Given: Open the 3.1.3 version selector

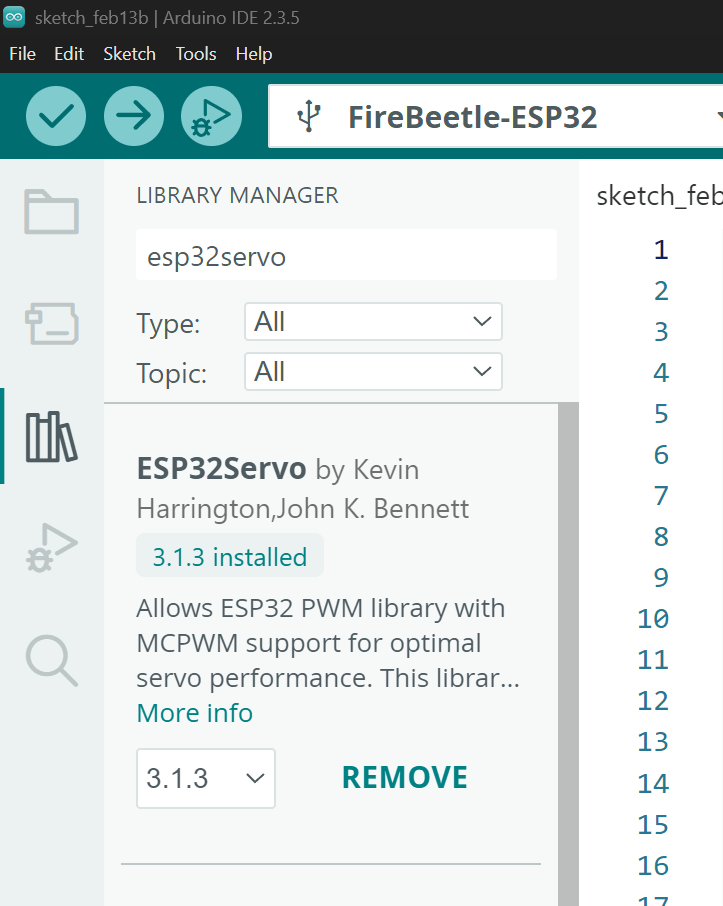Looking at the screenshot, I should click(205, 778).
